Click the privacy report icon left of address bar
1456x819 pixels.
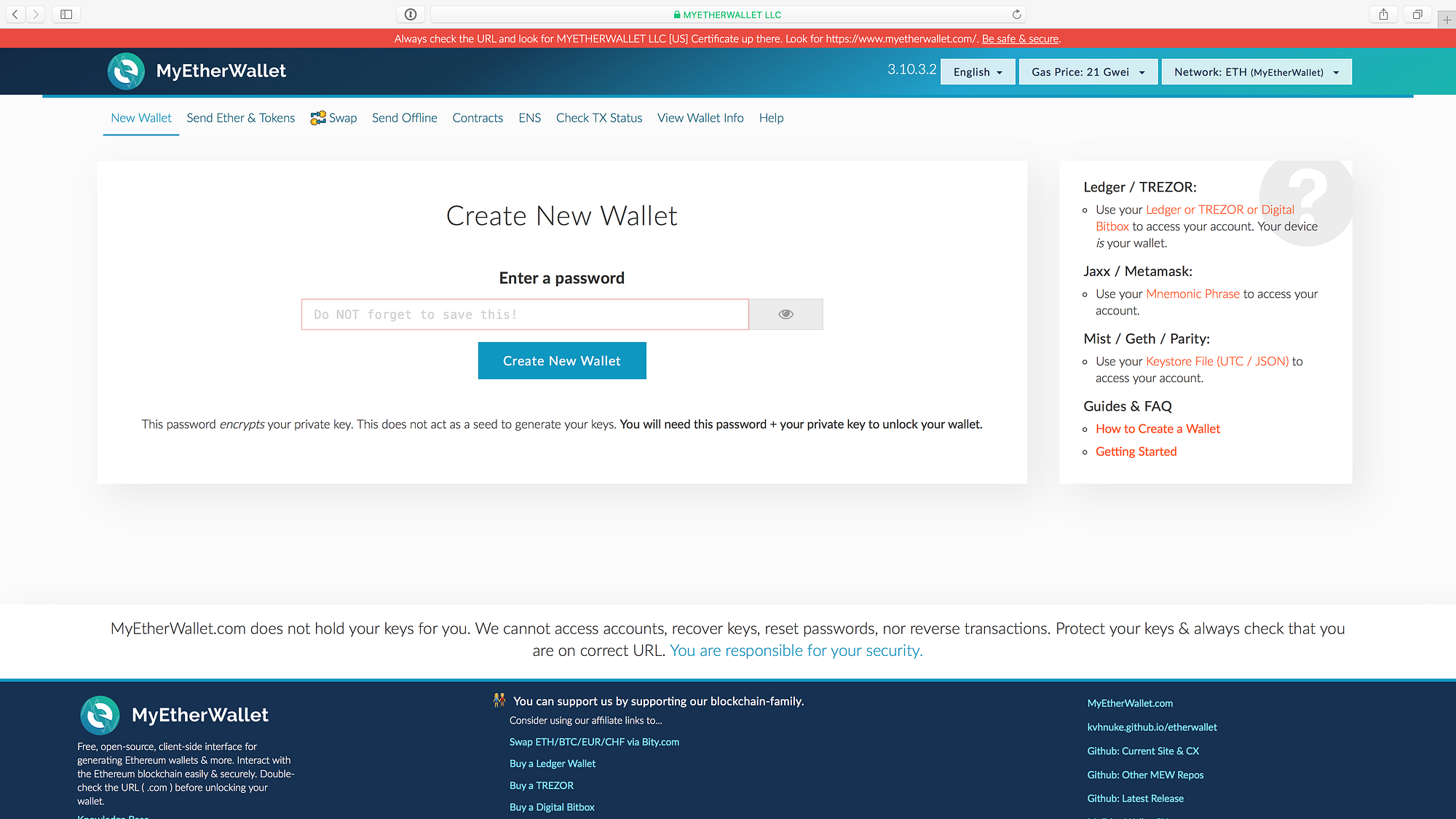click(x=411, y=14)
